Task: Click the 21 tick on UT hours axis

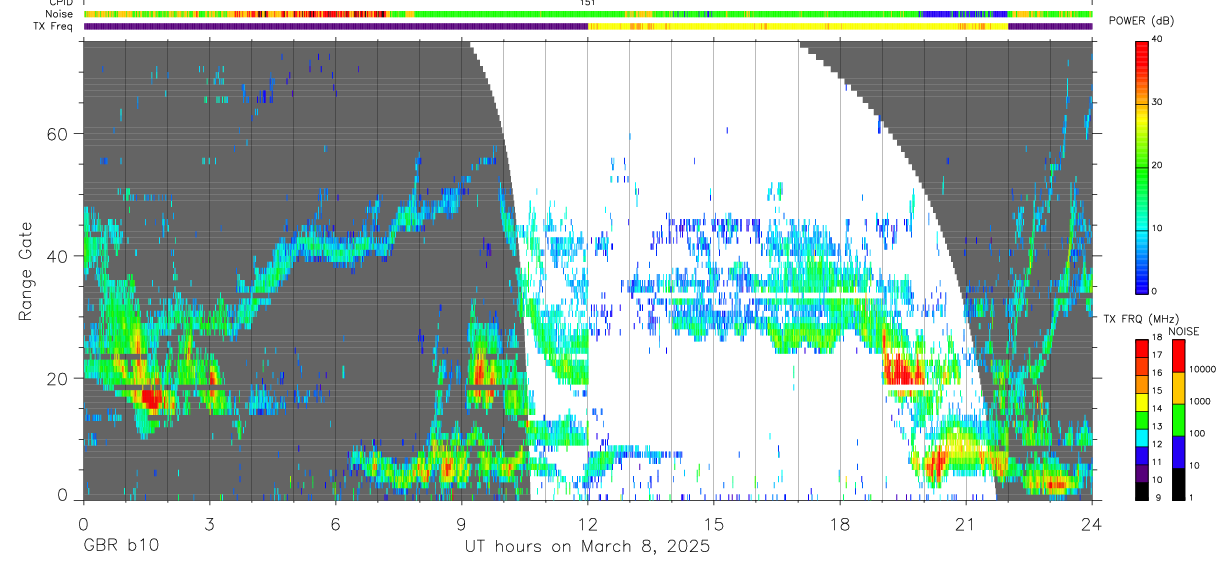Action: [x=966, y=522]
